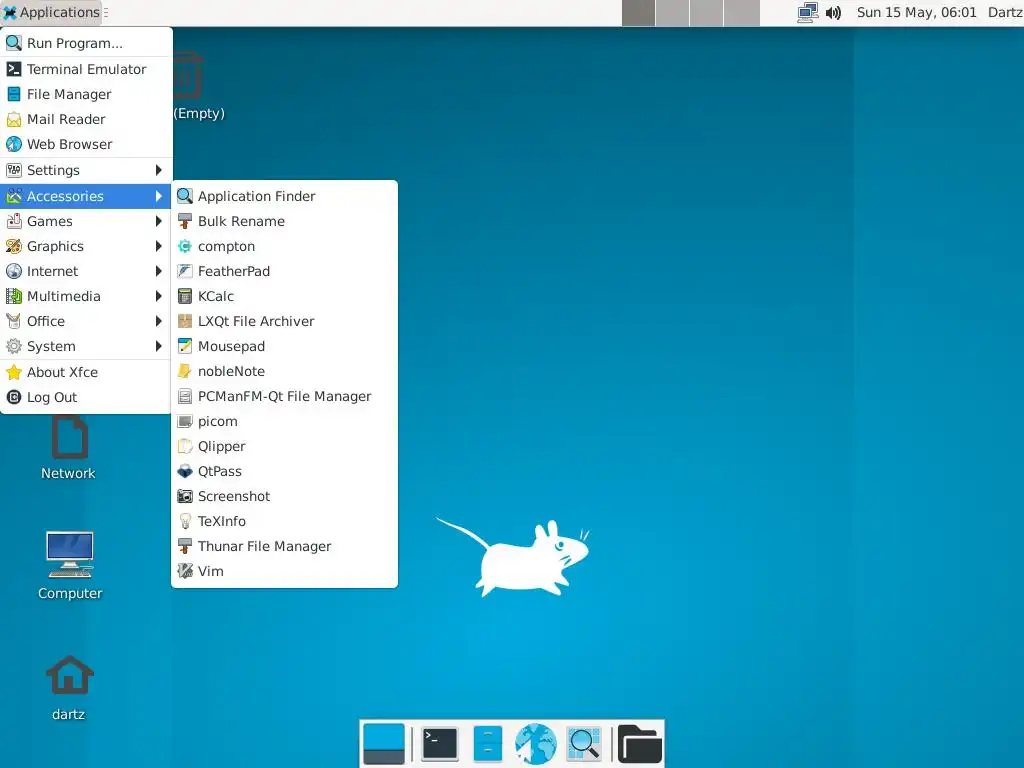This screenshot has width=1024, height=768.
Task: Expand the Office submenu arrow
Action: (x=158, y=321)
